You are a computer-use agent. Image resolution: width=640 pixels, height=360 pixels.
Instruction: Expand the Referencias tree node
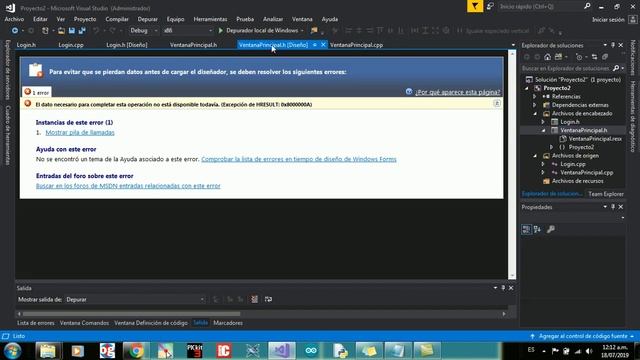535,97
